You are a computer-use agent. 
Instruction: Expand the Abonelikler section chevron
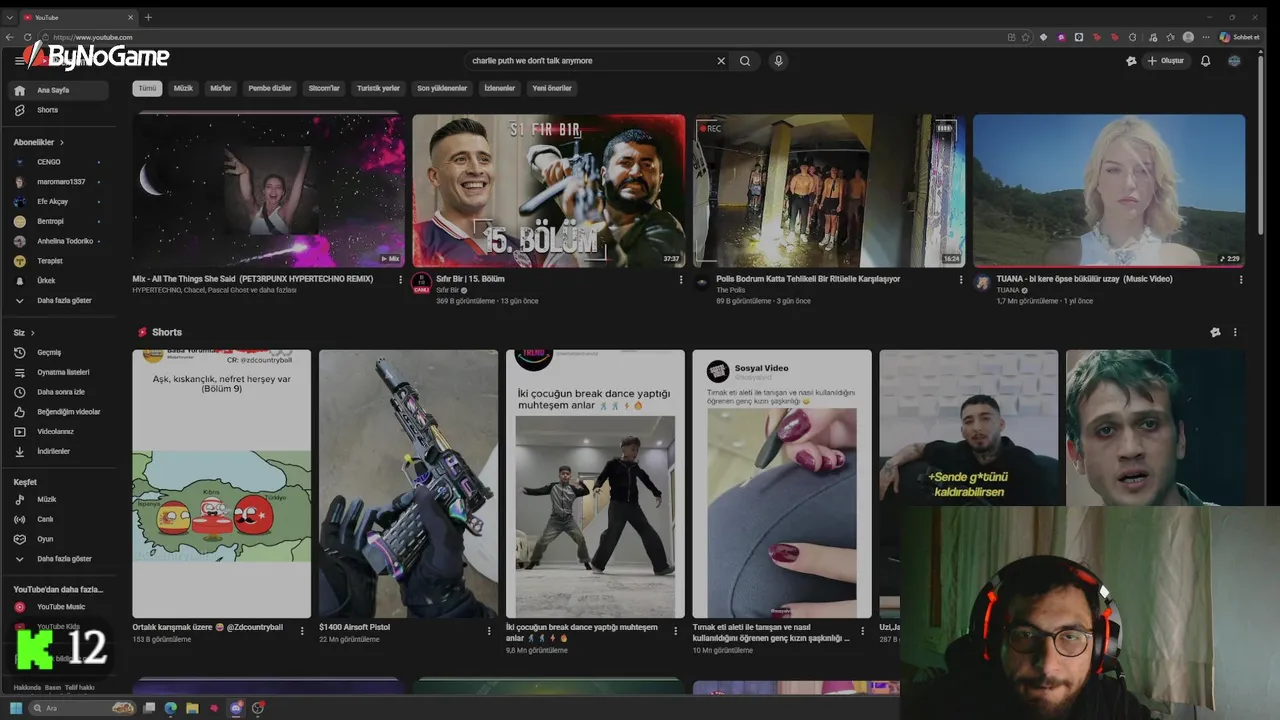(61, 143)
